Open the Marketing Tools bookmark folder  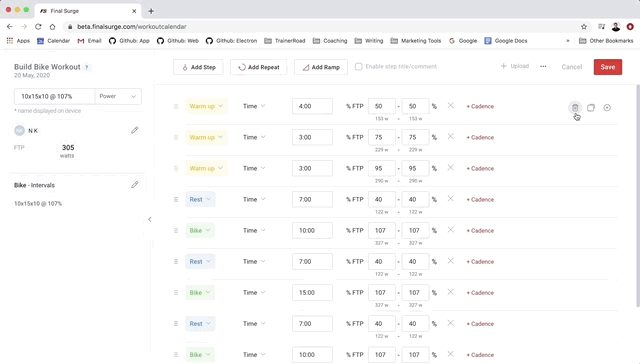[x=416, y=41]
